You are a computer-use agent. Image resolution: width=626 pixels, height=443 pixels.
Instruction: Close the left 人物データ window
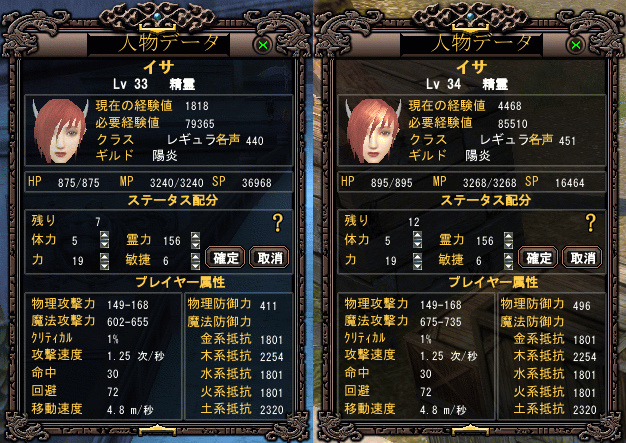[x=263, y=45]
